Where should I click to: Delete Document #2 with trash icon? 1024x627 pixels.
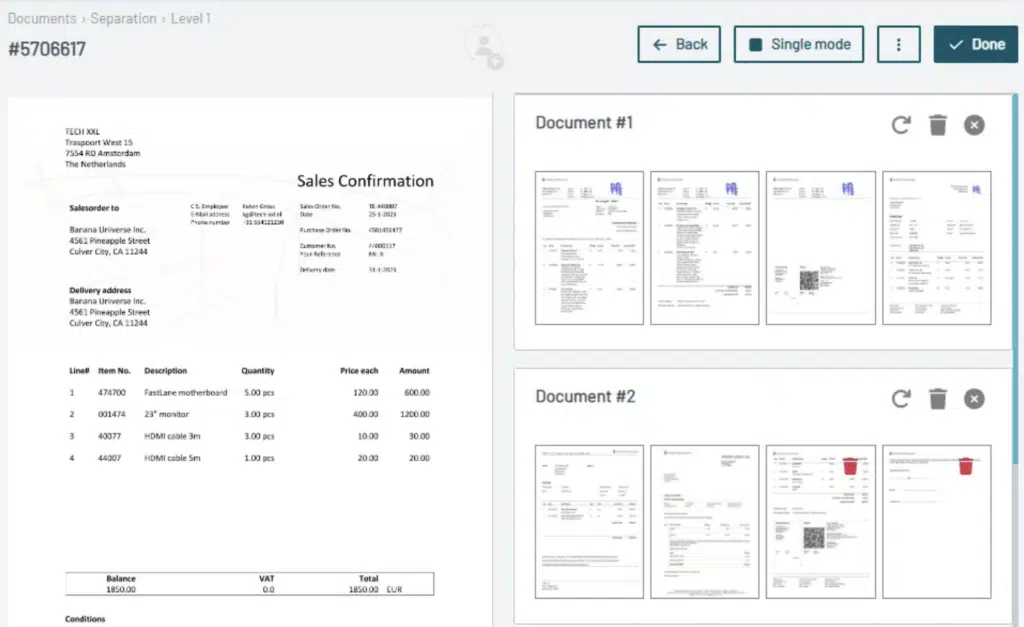[x=937, y=399]
